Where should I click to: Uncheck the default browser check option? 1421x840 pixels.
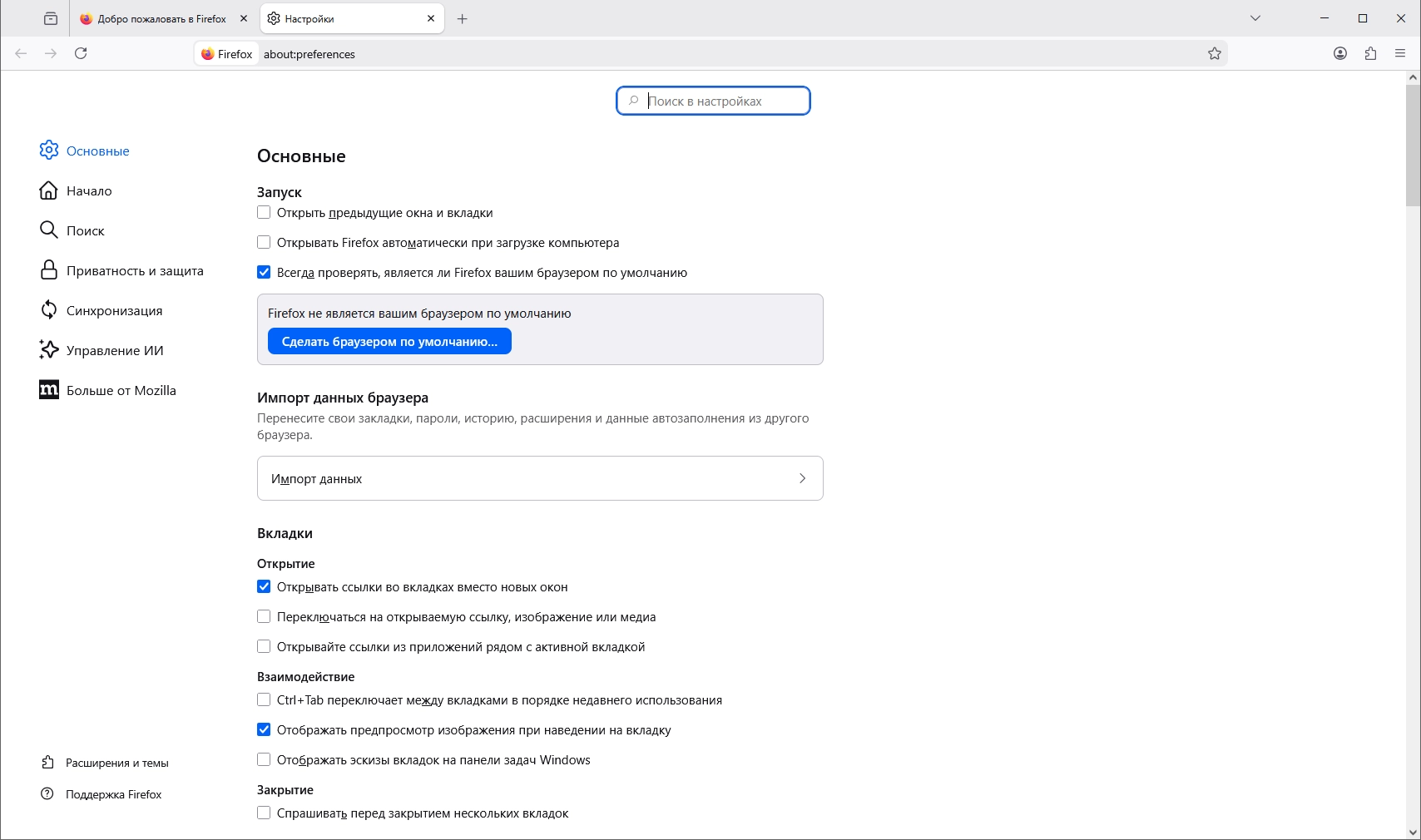pyautogui.click(x=264, y=273)
